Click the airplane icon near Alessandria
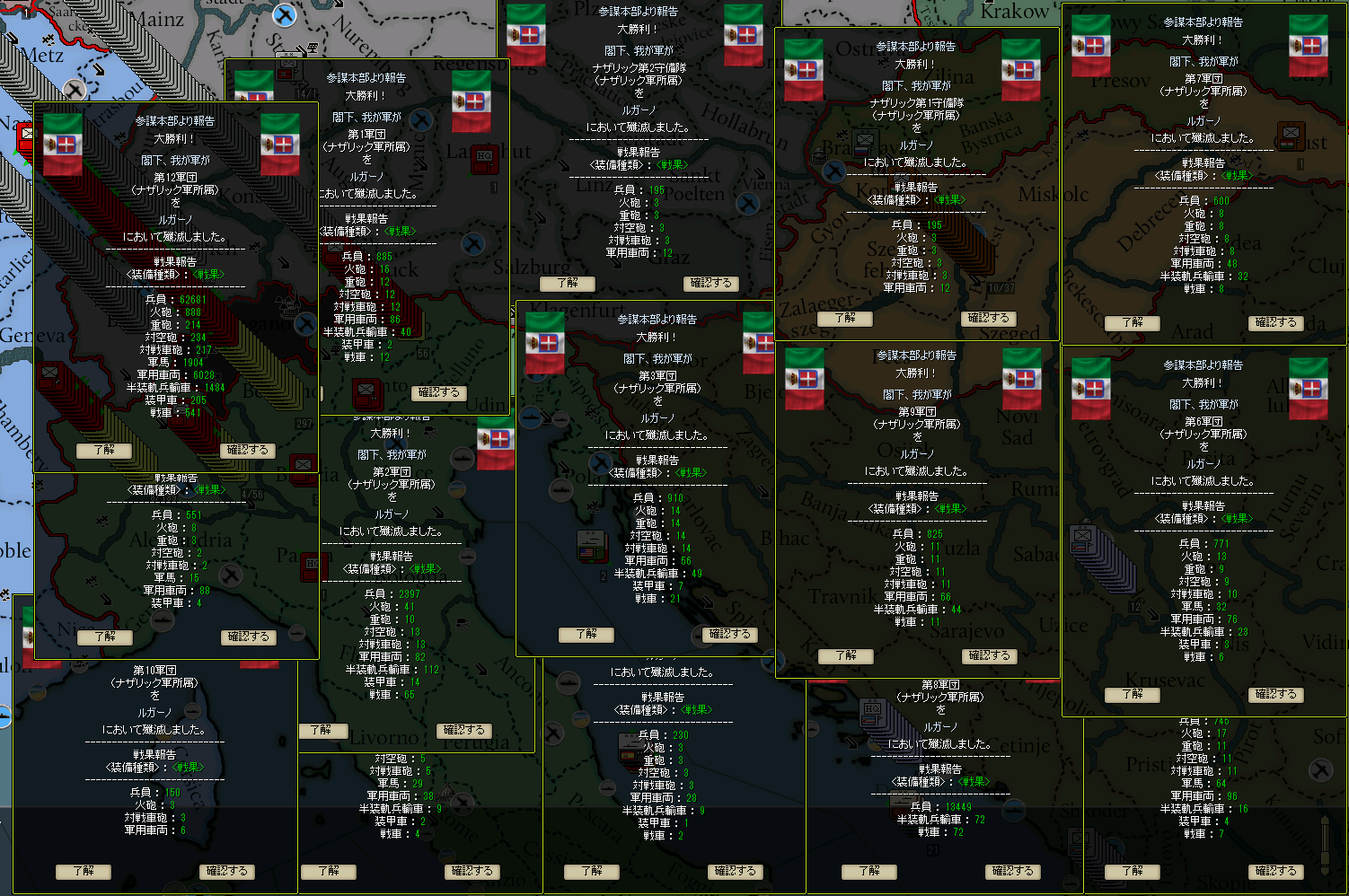Viewport: 1349px width, 896px height. pos(231,575)
